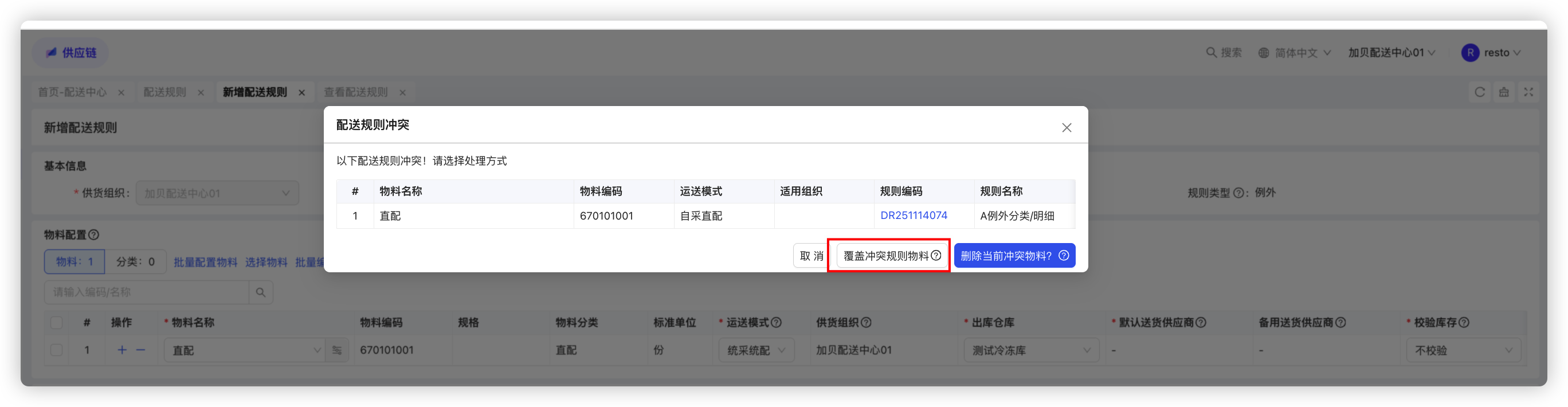This screenshot has width=1568, height=407.
Task: Click the add row plus icon
Action: [121, 350]
